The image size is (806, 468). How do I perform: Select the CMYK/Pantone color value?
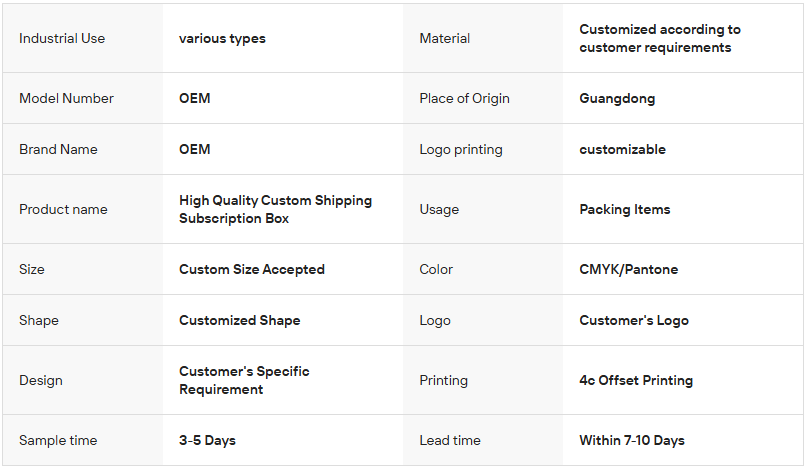(x=629, y=269)
